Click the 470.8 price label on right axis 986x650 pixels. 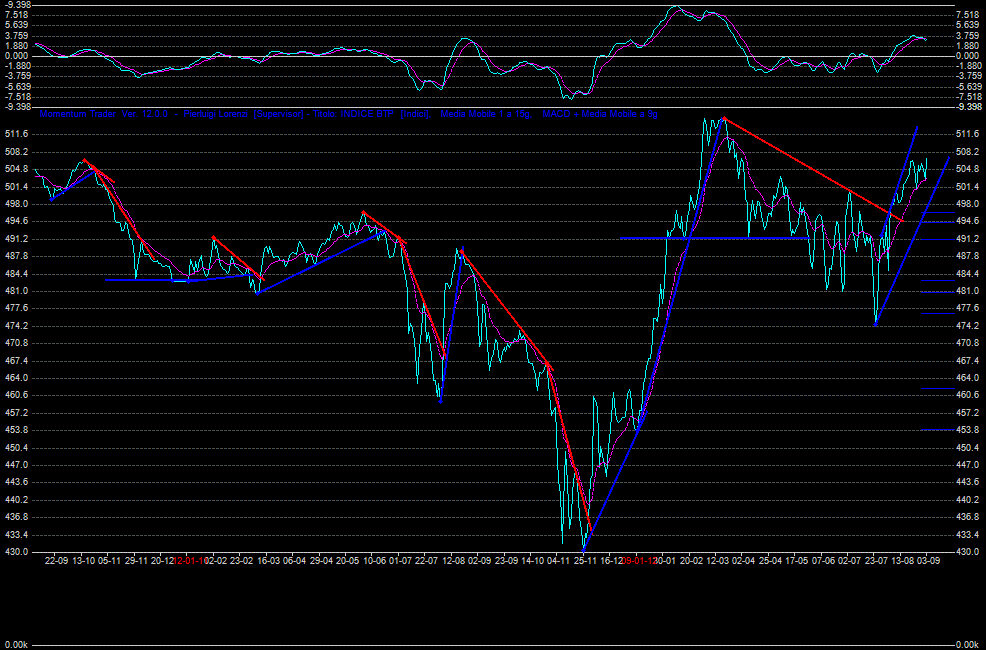point(967,343)
